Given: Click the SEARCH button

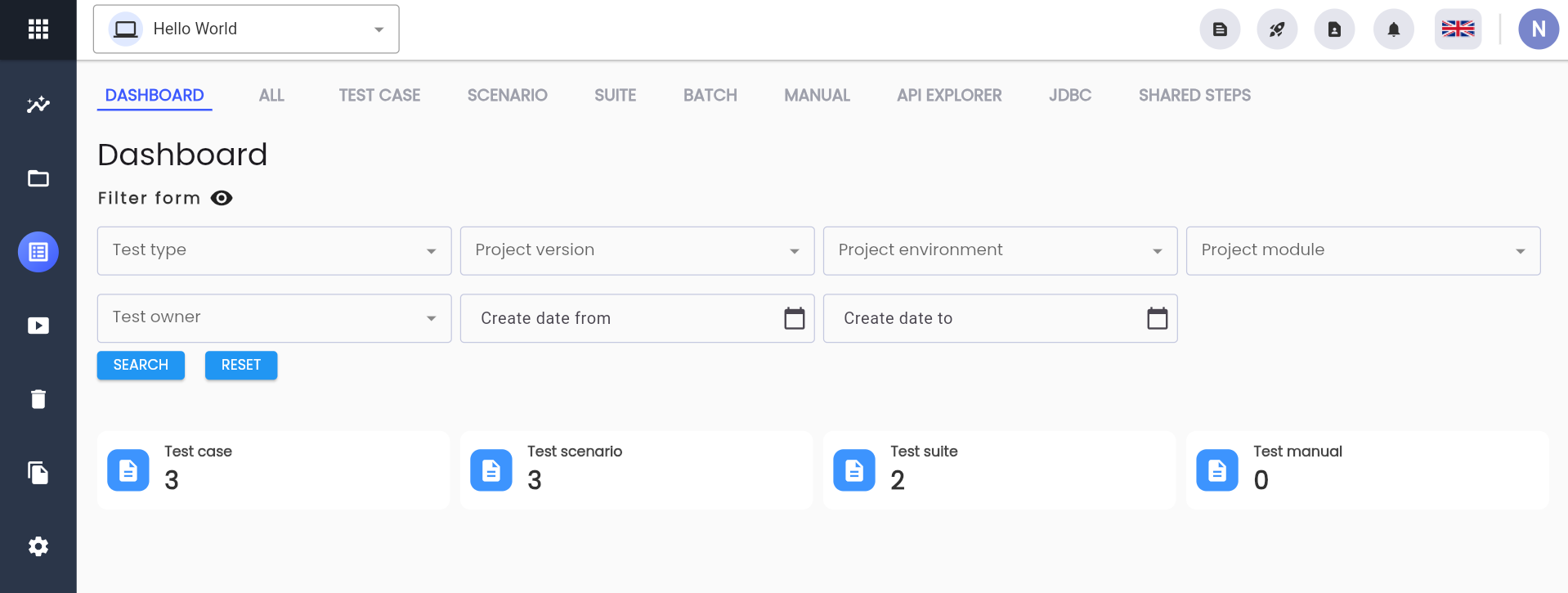Looking at the screenshot, I should click(x=141, y=366).
